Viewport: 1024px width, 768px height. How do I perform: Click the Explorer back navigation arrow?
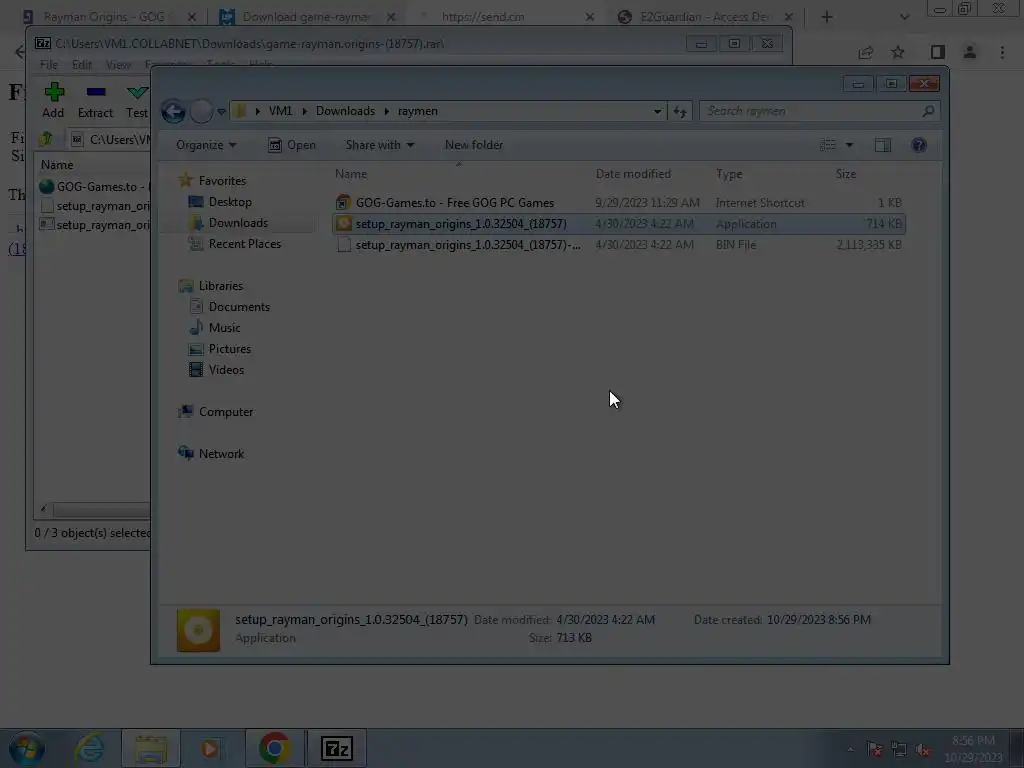click(174, 112)
